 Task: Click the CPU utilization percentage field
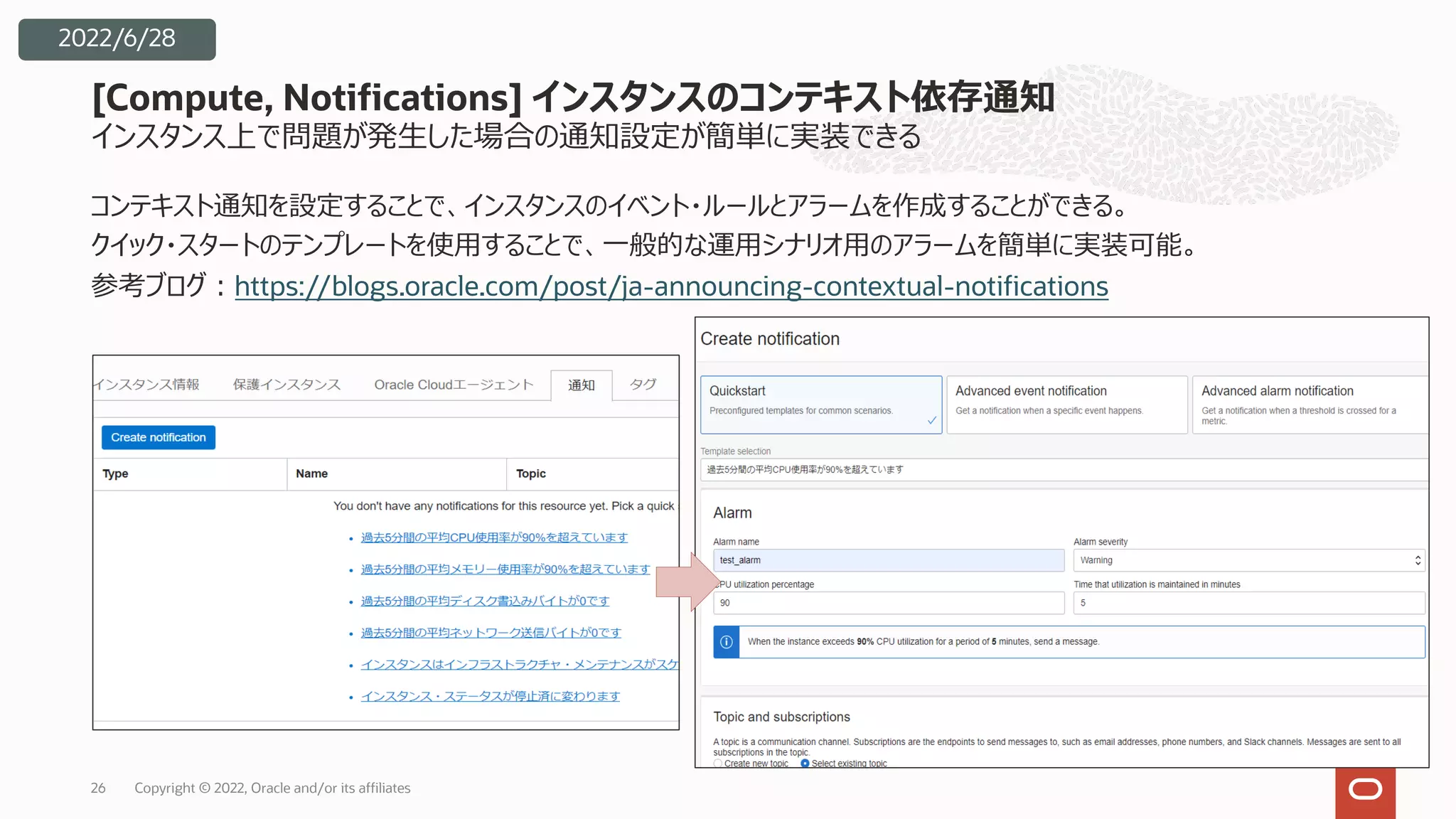888,603
